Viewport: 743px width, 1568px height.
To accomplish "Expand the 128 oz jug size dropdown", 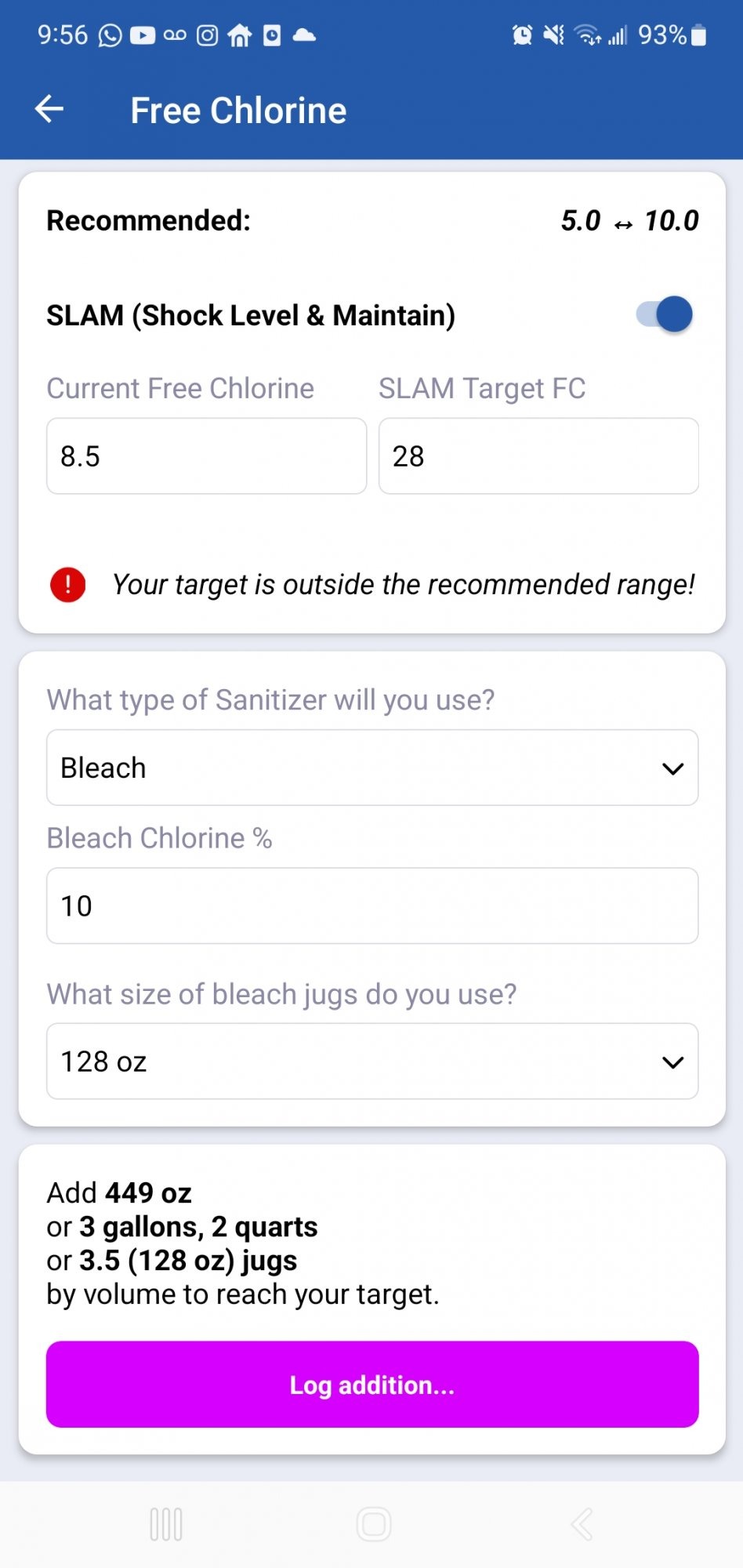I will (372, 1062).
